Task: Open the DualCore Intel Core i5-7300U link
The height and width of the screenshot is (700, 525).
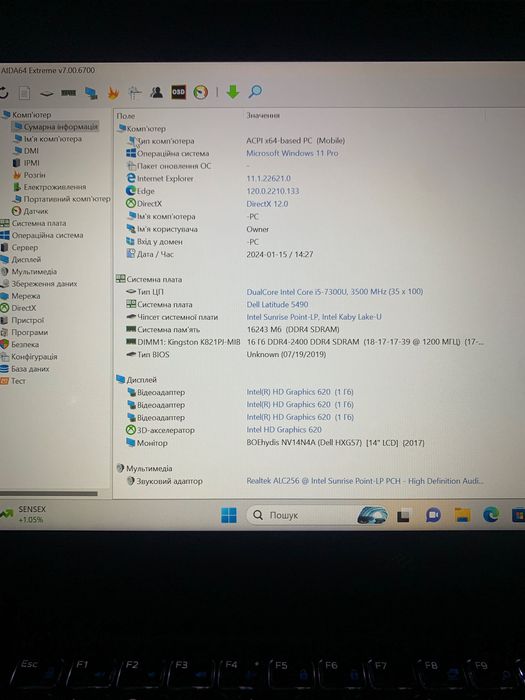Action: point(334,292)
